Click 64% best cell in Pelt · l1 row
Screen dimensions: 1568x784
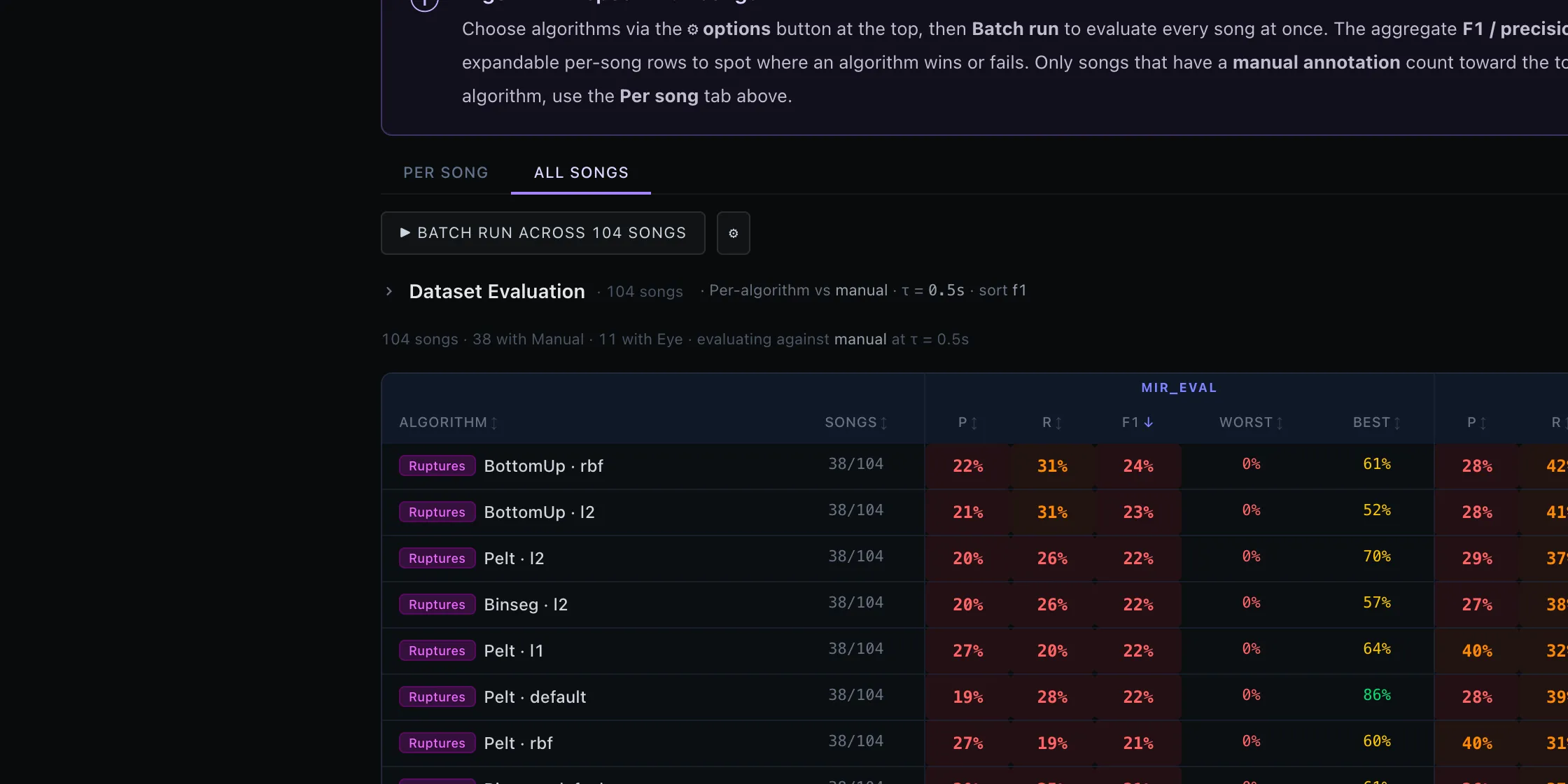point(1376,649)
